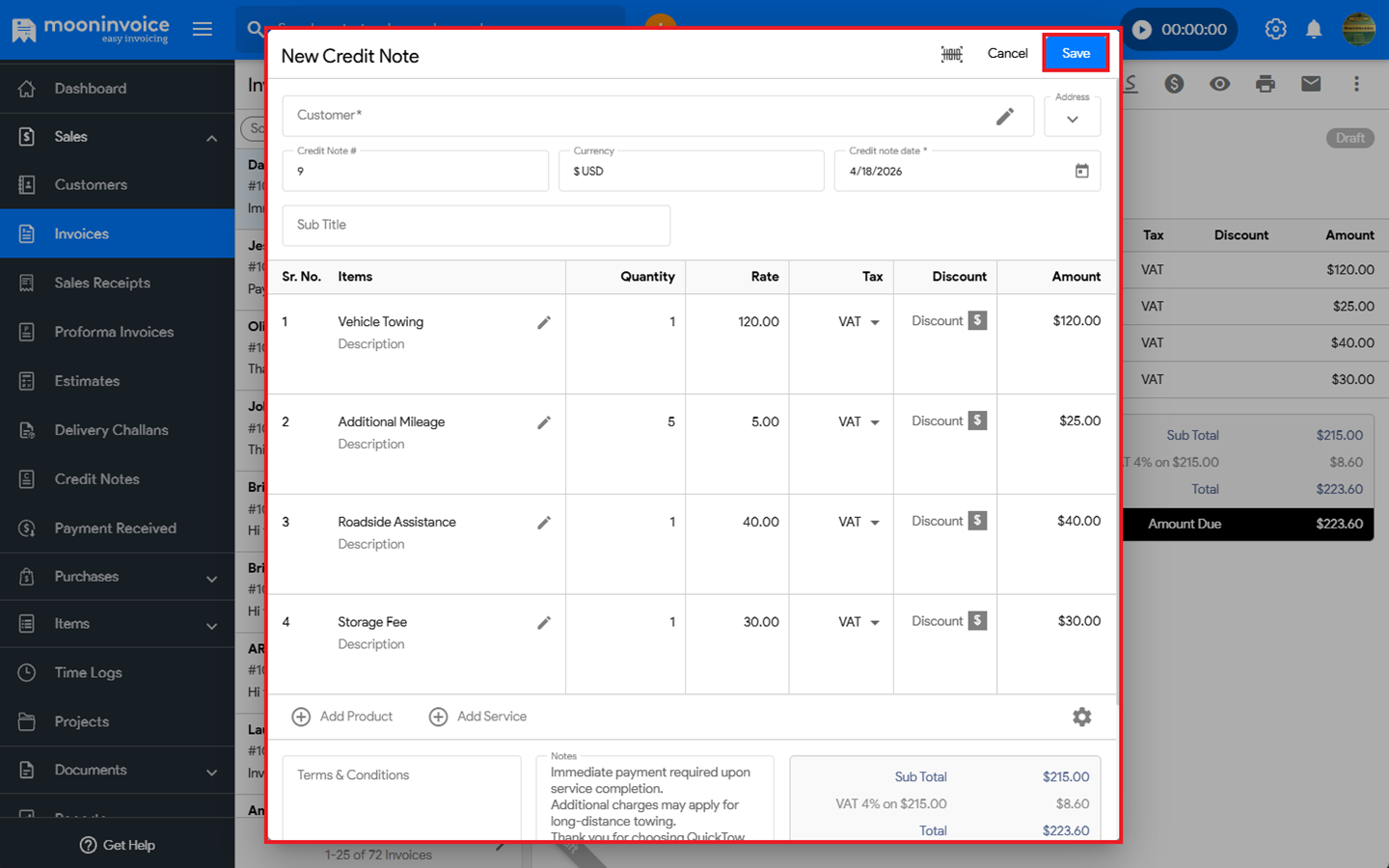
Task: Toggle discount type for Vehicle Towing
Action: click(977, 321)
